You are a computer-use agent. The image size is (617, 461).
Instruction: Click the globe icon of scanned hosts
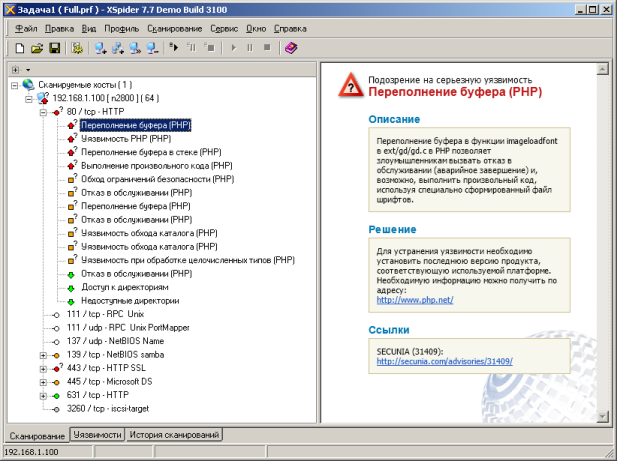coord(28,84)
